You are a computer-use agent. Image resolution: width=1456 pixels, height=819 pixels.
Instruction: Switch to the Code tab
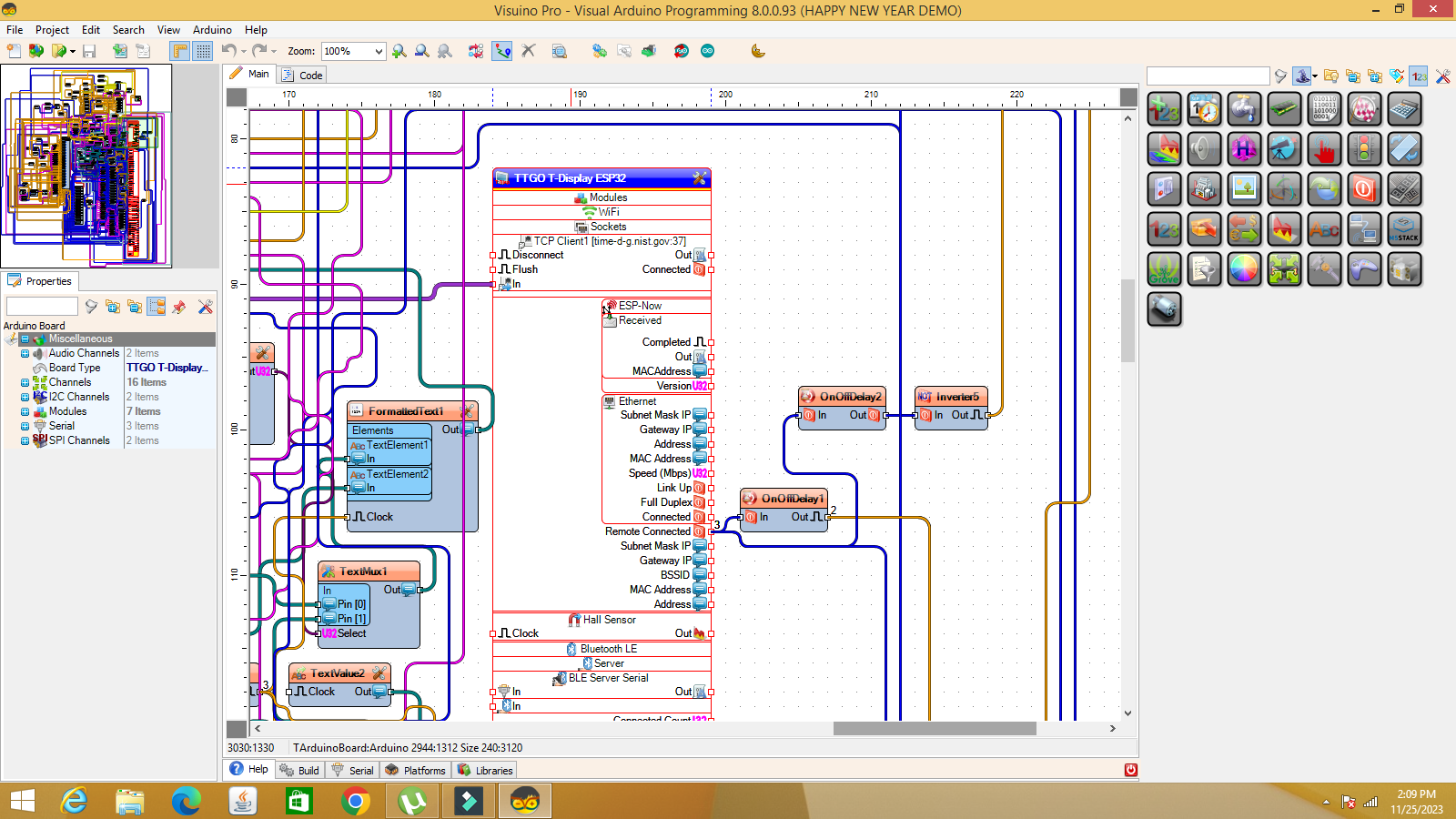click(x=302, y=75)
